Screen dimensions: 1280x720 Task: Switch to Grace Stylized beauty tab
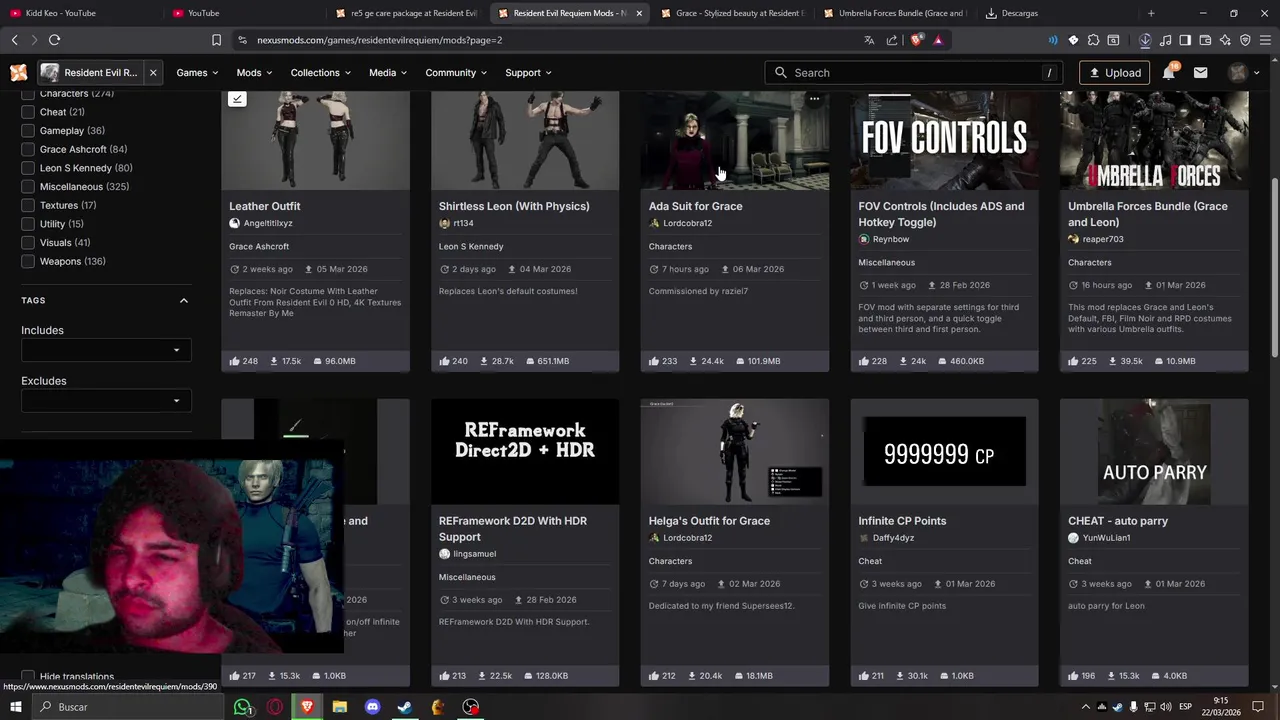point(732,13)
